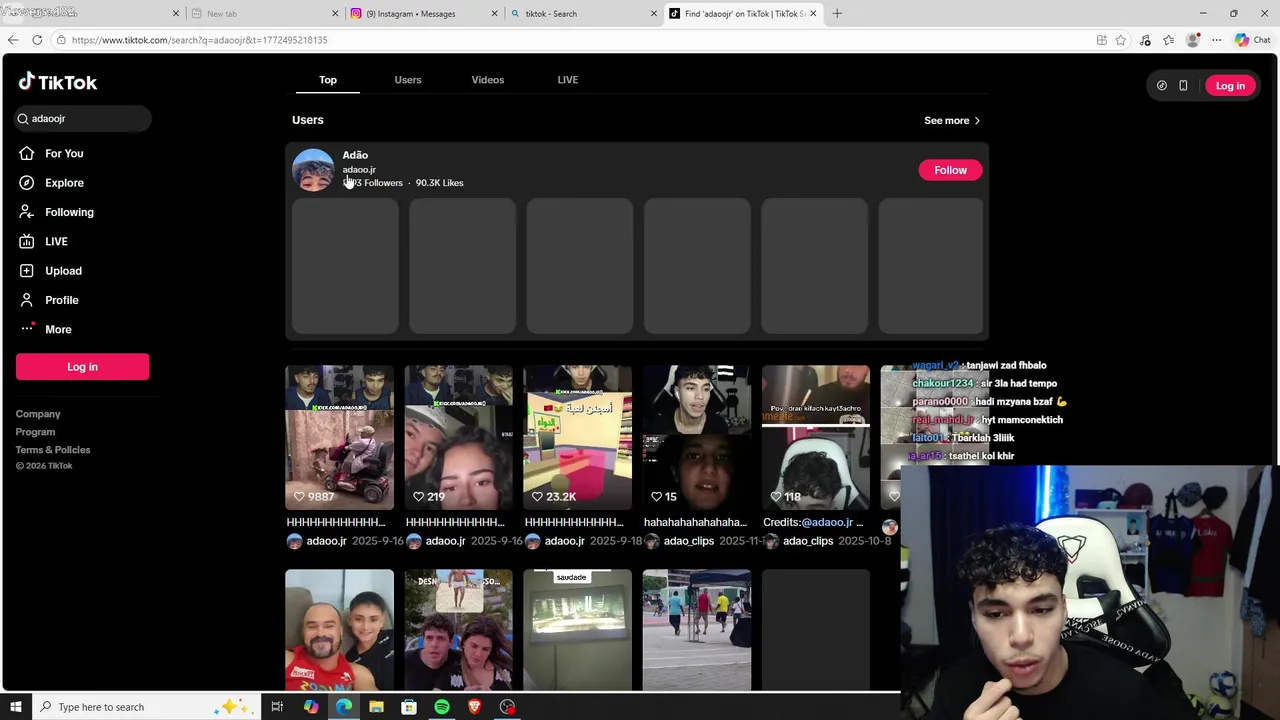Open the More menu in sidebar
Viewport: 1280px width, 720px height.
pos(58,329)
